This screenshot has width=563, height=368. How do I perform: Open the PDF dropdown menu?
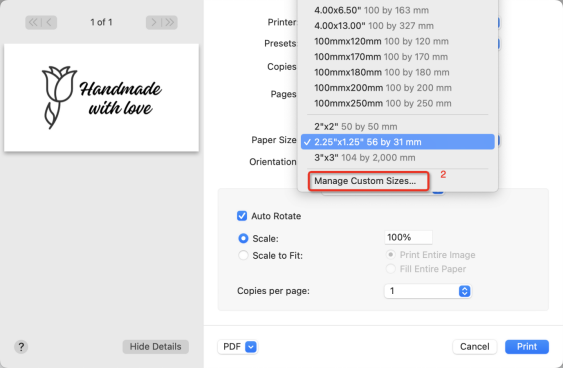(x=238, y=347)
